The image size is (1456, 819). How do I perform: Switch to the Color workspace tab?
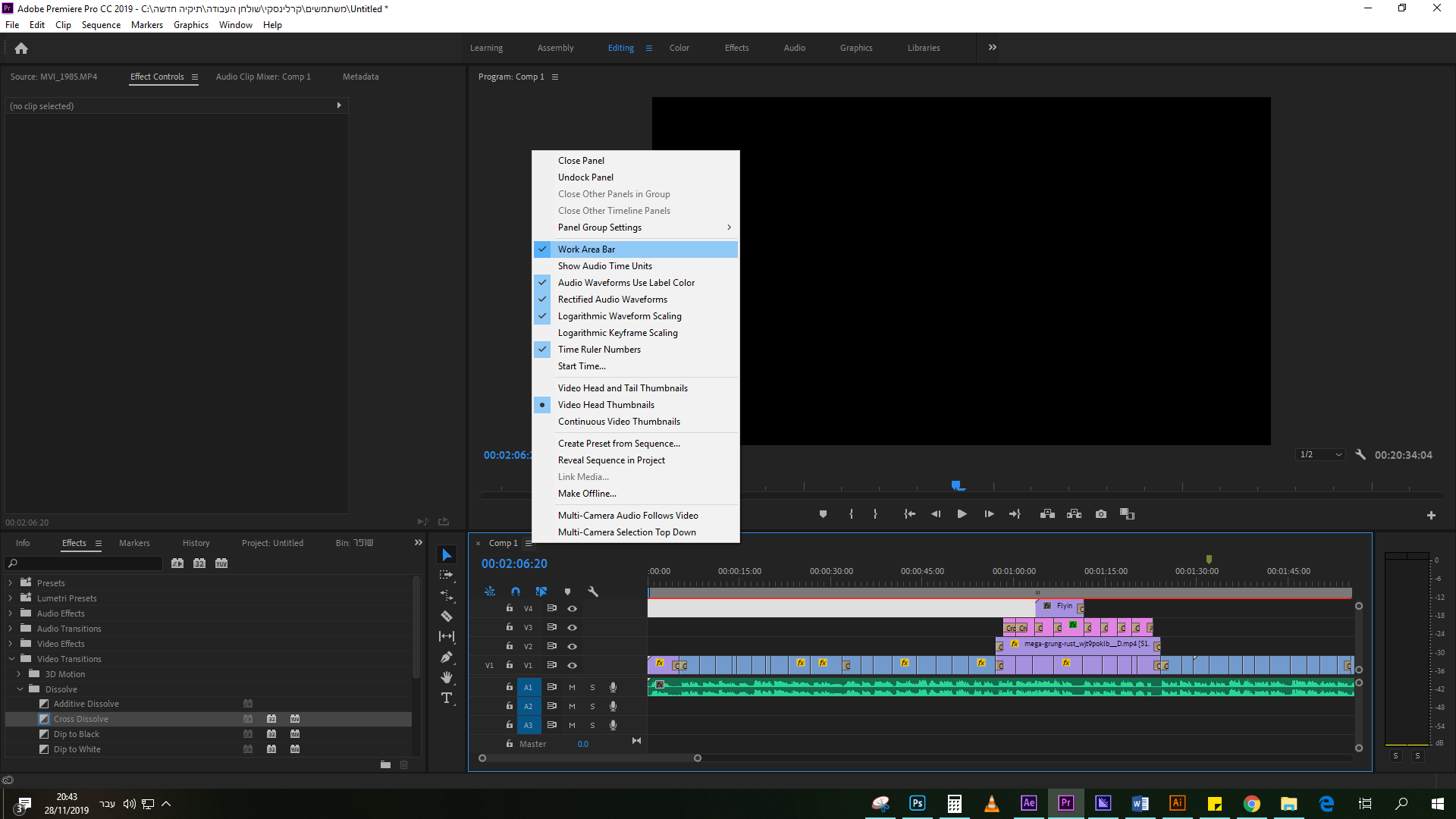click(x=679, y=48)
